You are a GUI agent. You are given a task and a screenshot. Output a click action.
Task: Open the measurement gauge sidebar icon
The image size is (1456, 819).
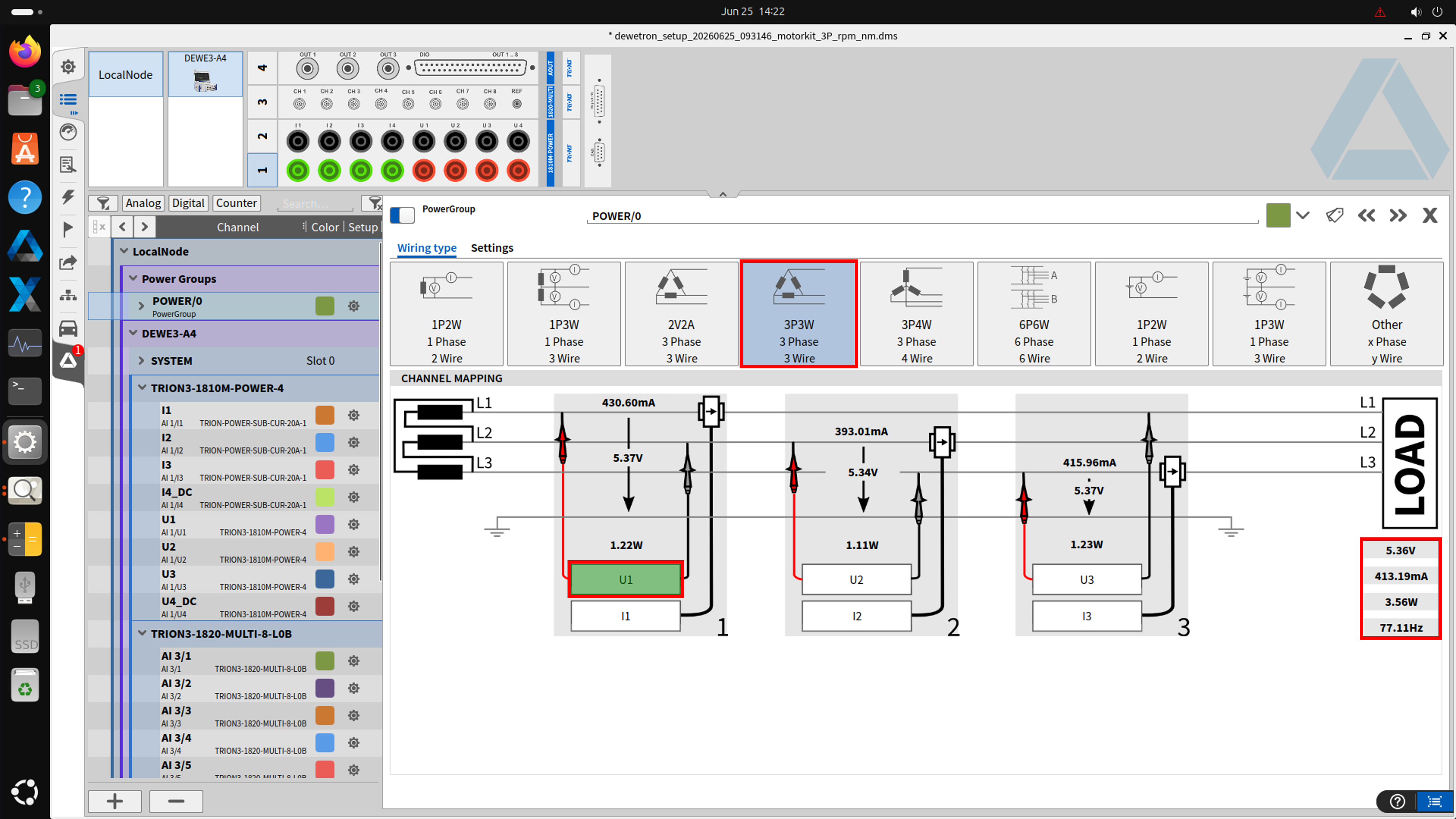[x=68, y=132]
